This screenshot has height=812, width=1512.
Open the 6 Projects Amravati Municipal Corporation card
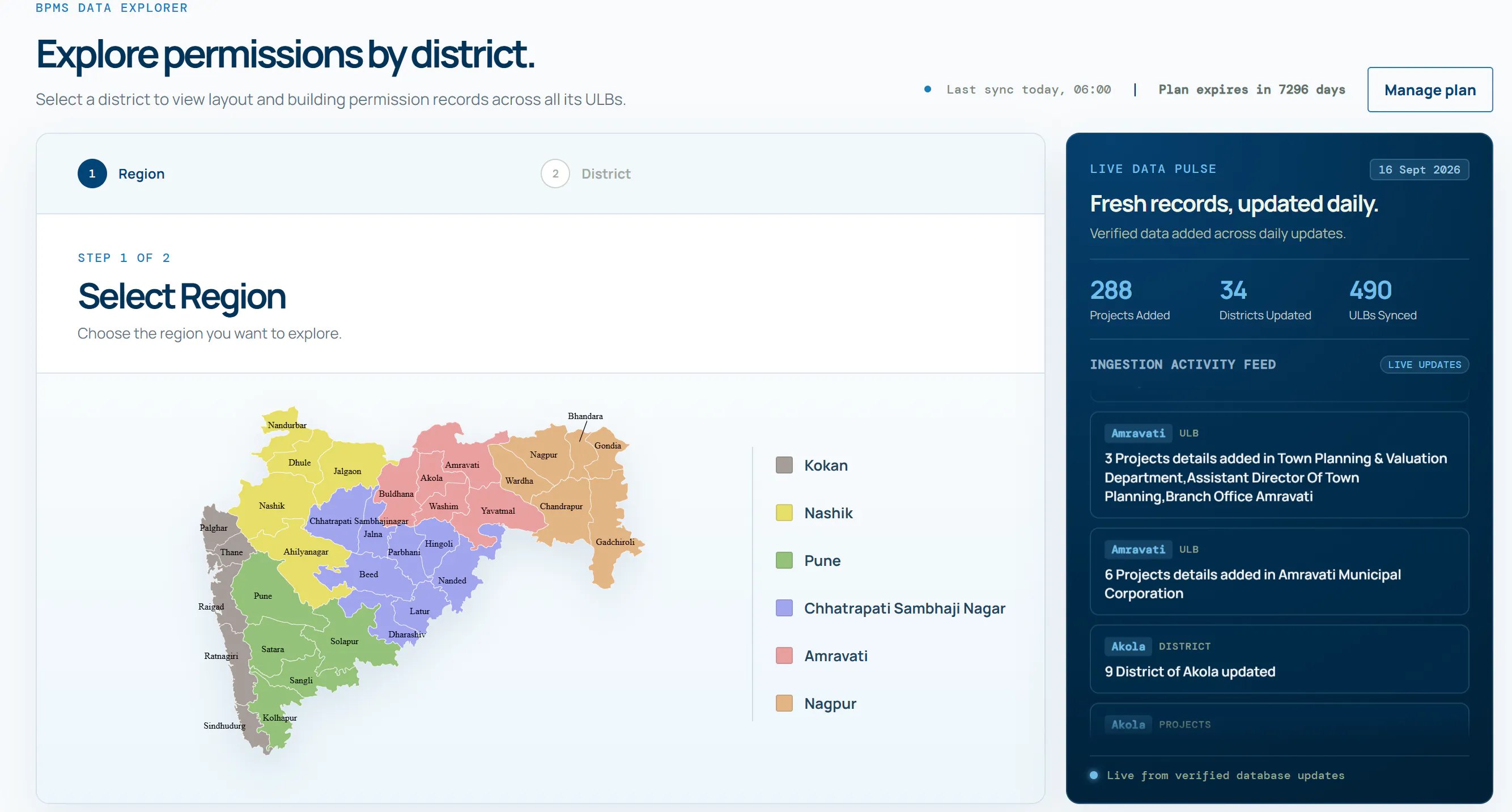point(1280,572)
